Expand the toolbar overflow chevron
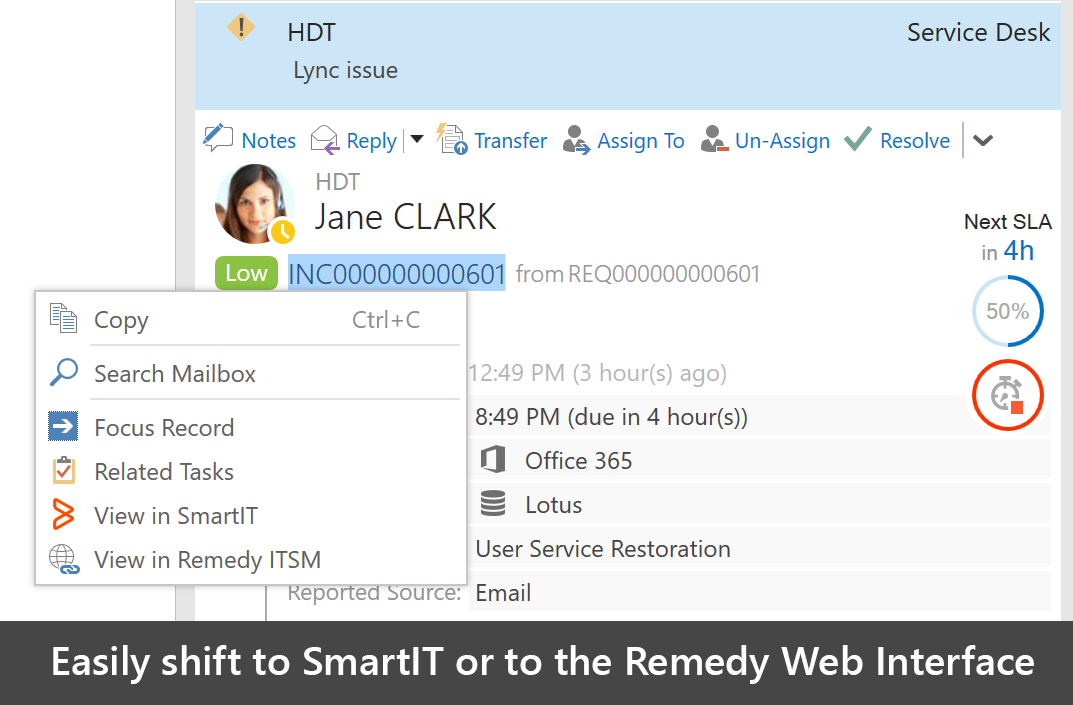Image resolution: width=1073 pixels, height=705 pixels. 983,141
